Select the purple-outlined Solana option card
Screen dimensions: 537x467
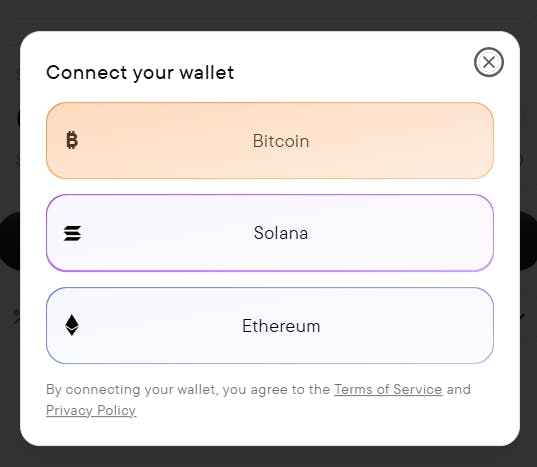click(x=270, y=233)
